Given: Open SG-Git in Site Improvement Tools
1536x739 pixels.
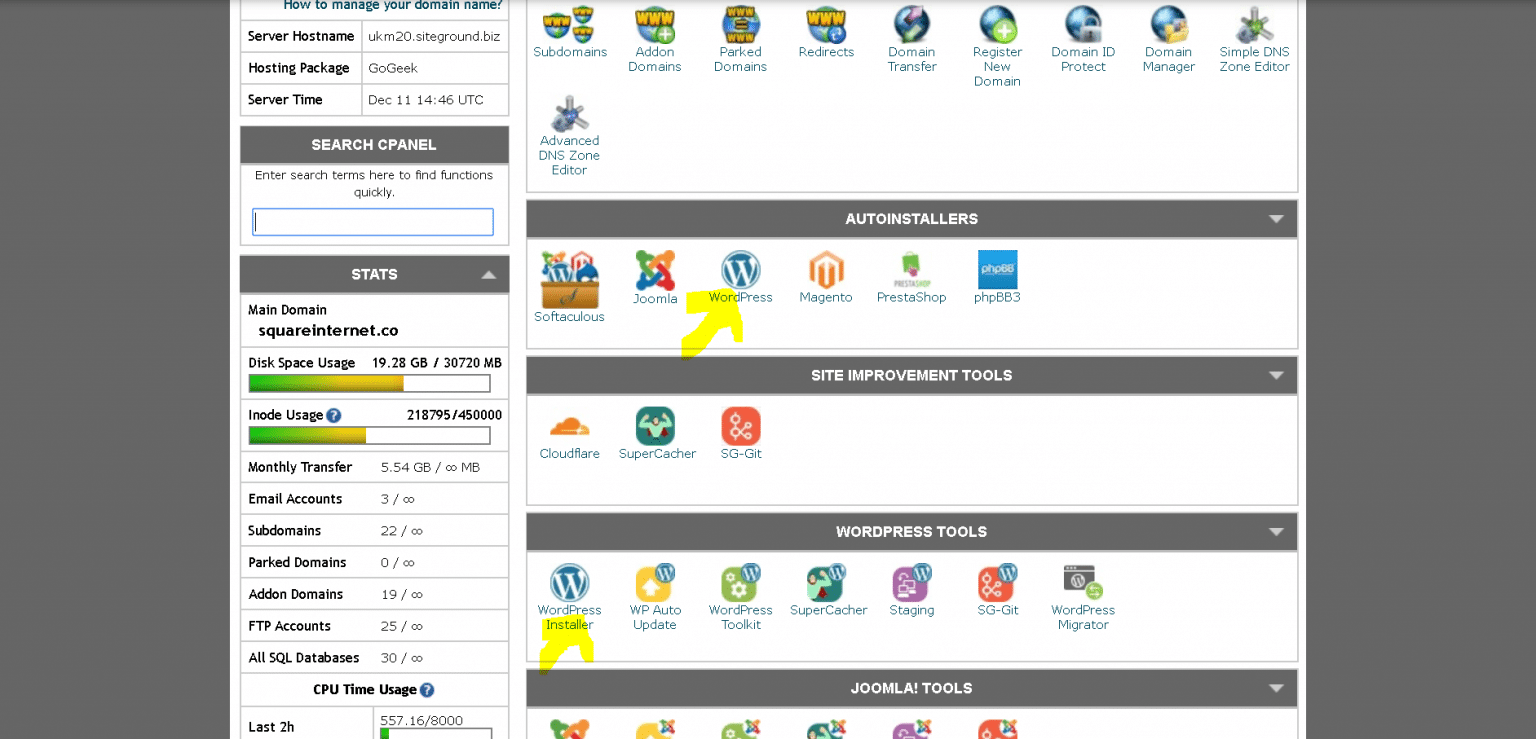Looking at the screenshot, I should point(741,434).
